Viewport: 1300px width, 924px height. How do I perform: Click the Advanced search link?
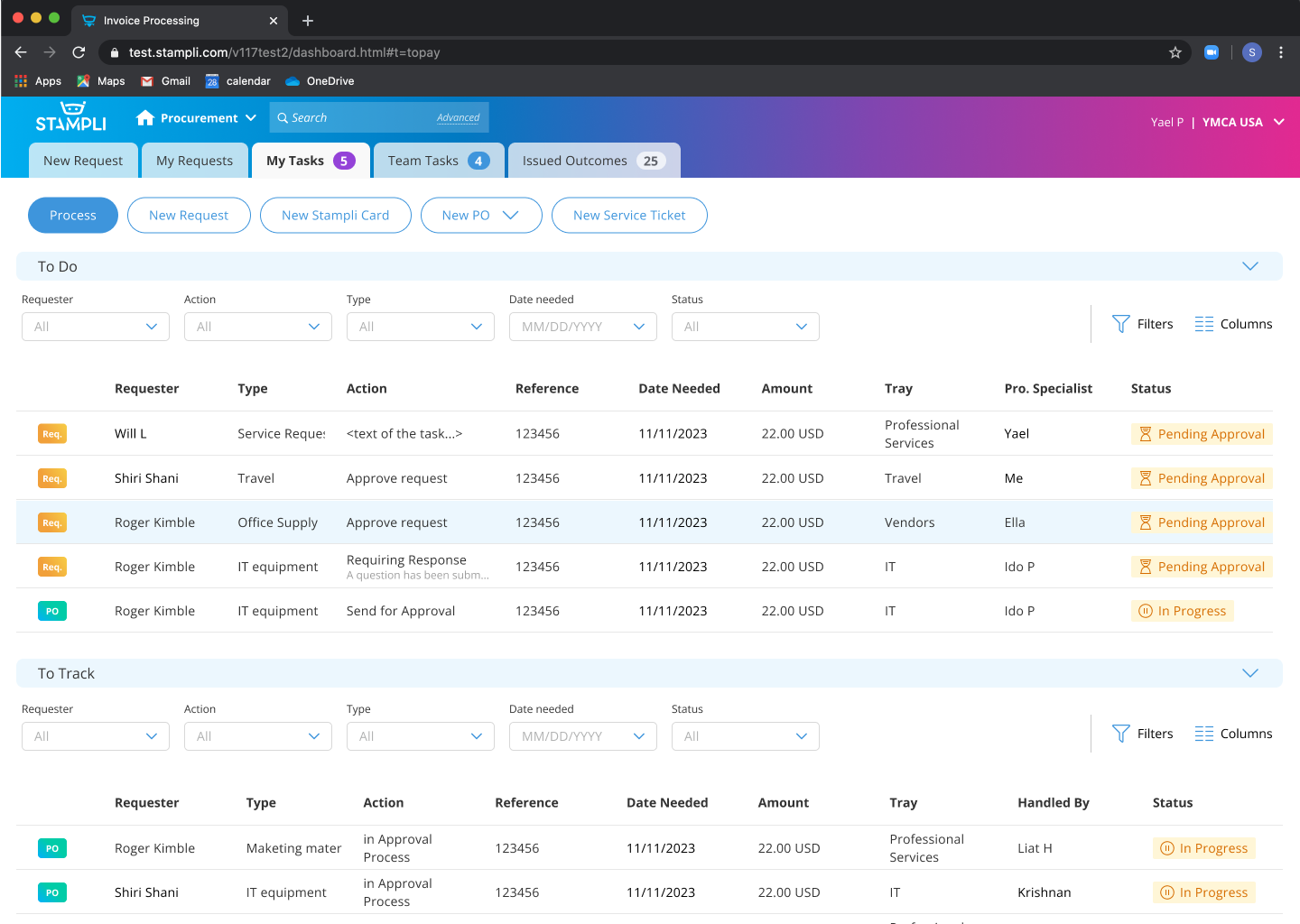458,118
